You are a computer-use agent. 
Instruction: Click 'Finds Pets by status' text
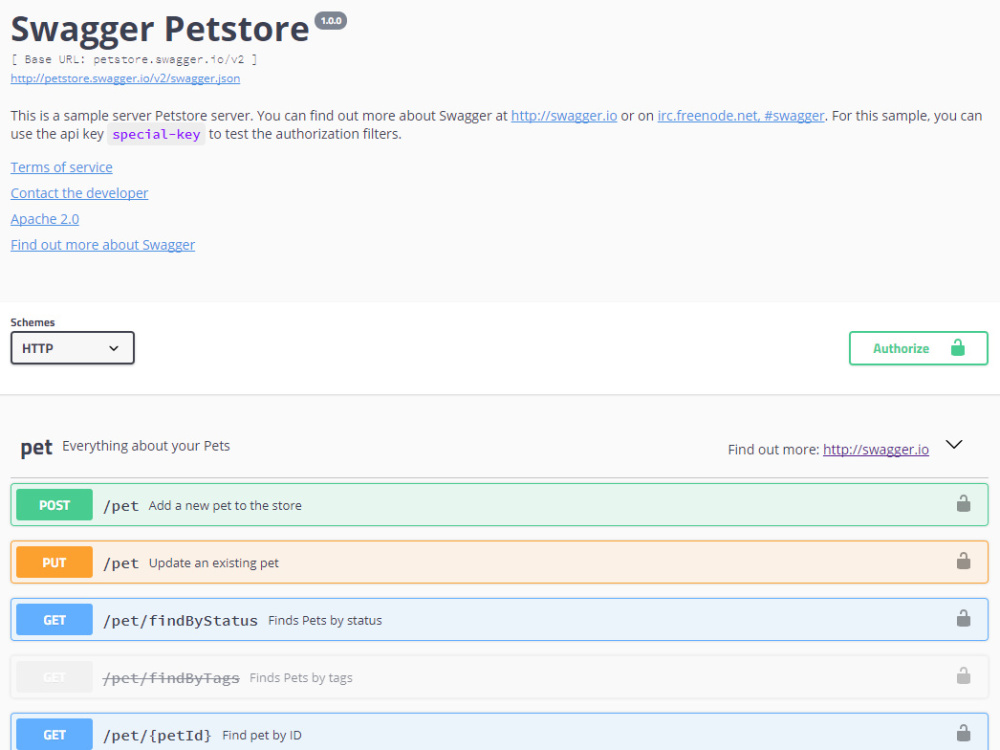tap(325, 621)
